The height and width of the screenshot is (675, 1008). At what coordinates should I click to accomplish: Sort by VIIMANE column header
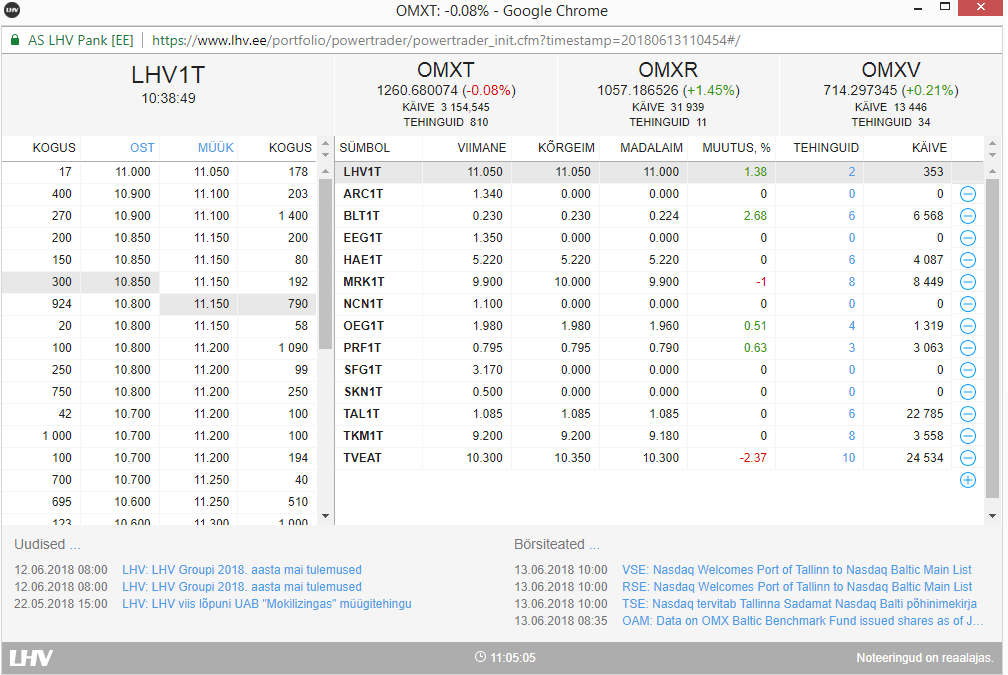pos(482,148)
